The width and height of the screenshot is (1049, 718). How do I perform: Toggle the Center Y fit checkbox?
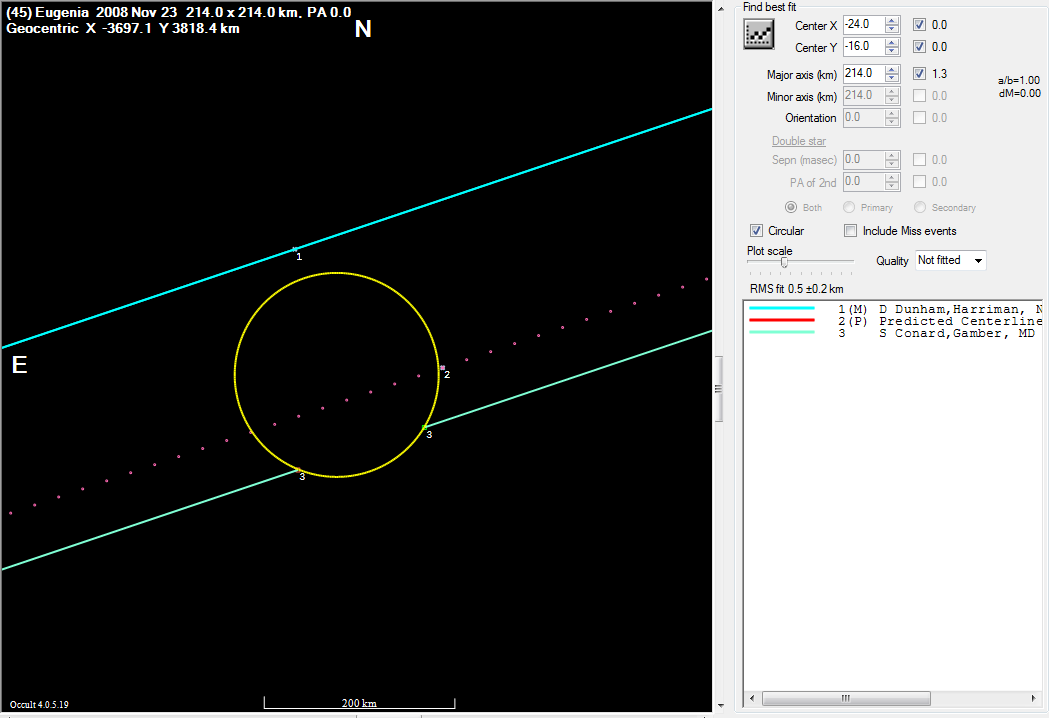[x=919, y=47]
